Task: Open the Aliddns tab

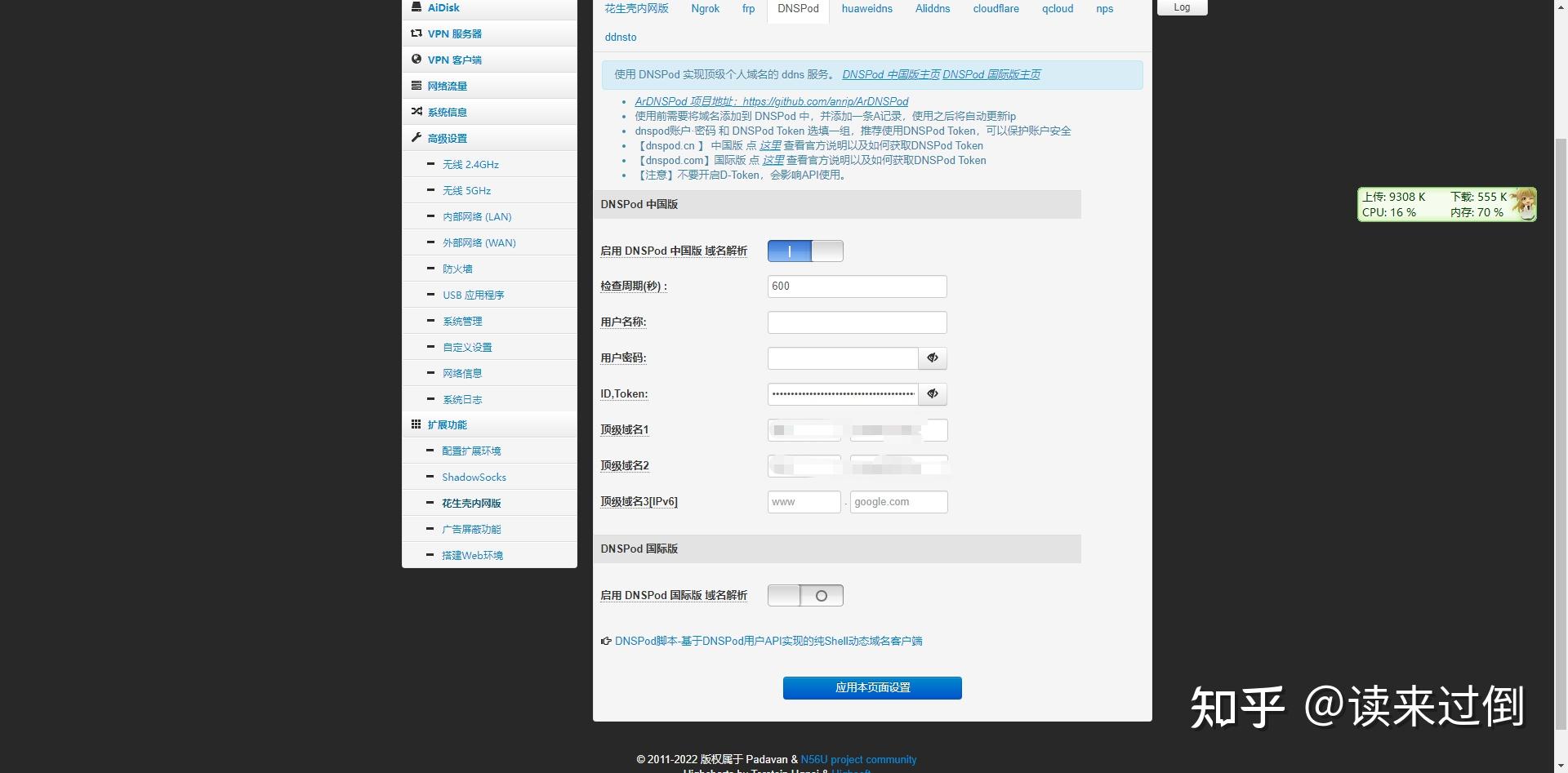Action: tap(933, 9)
